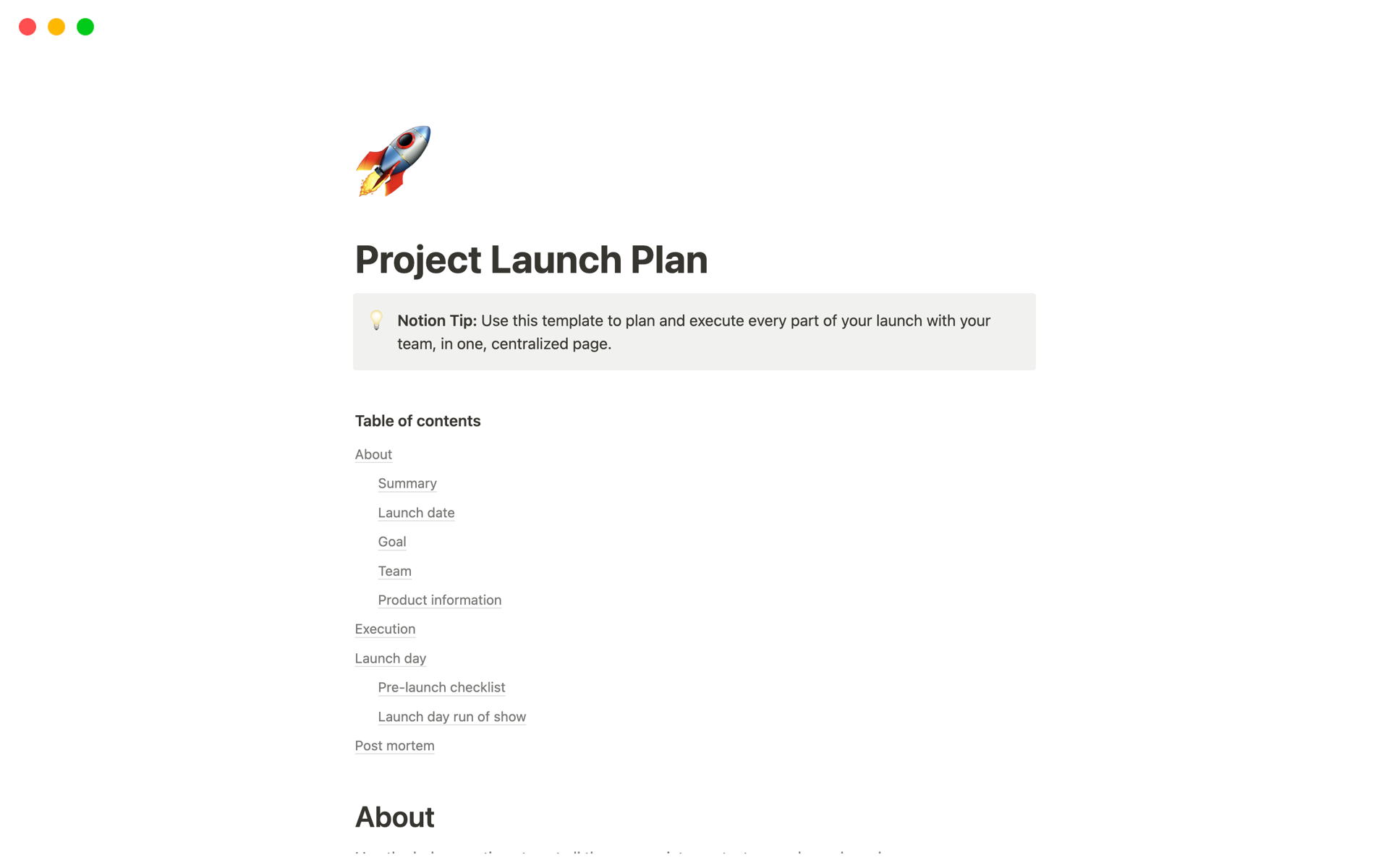
Task: Click the Product information subsection
Action: click(x=439, y=599)
